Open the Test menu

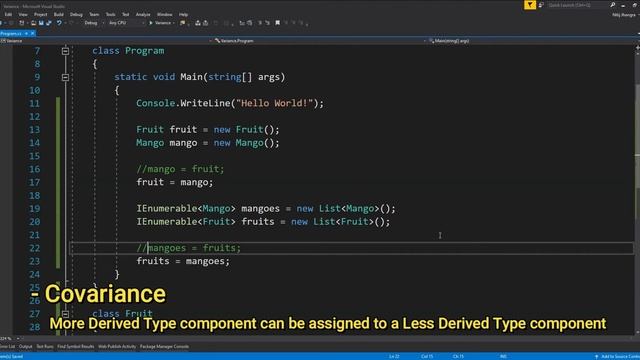tap(125, 14)
